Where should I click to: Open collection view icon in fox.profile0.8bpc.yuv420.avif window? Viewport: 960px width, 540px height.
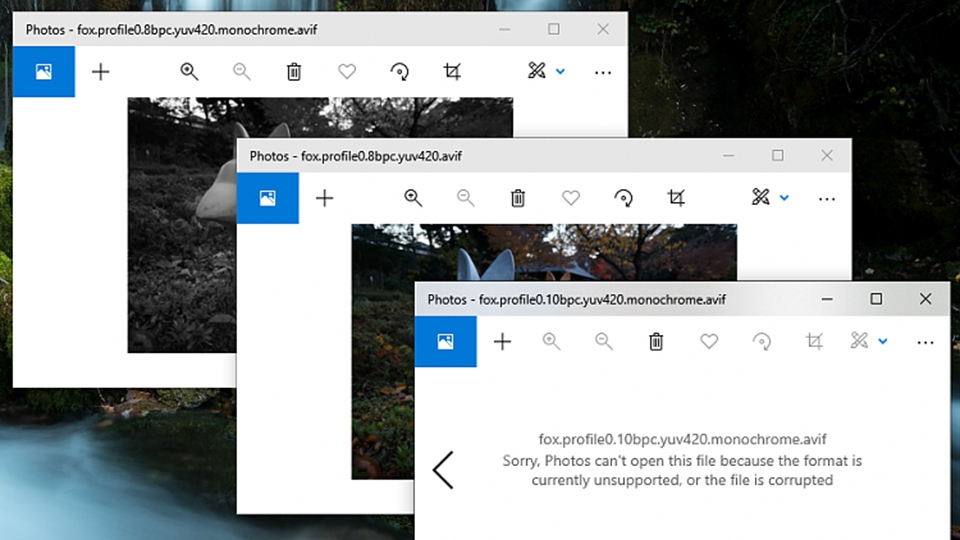pos(268,198)
